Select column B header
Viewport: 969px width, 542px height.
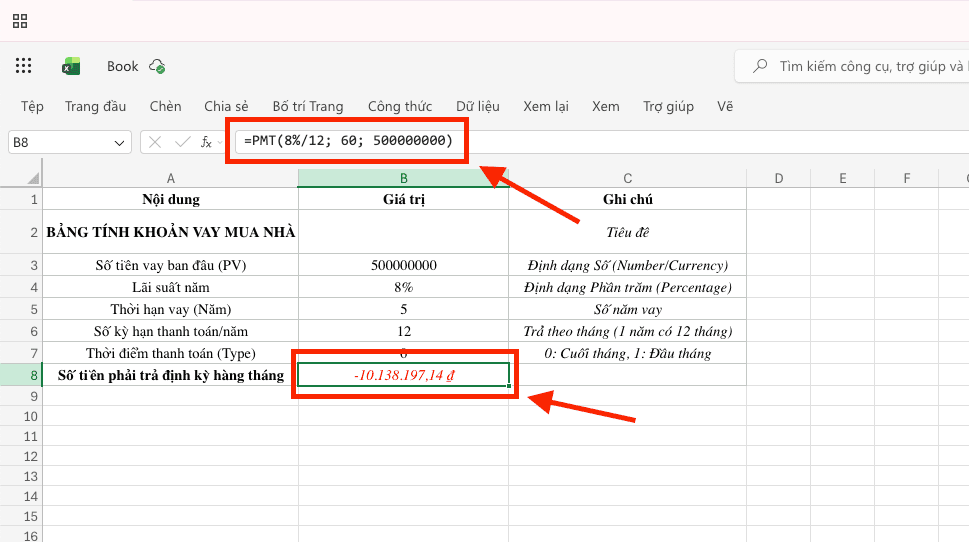click(x=404, y=179)
